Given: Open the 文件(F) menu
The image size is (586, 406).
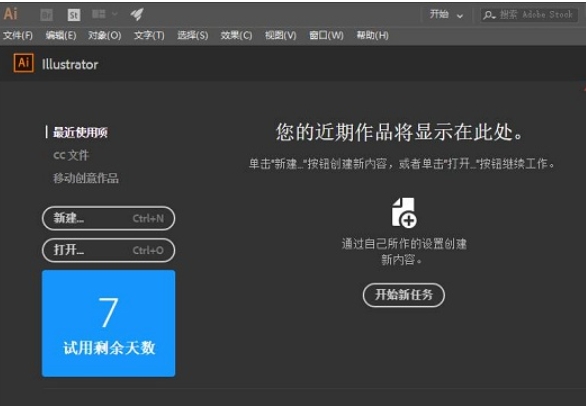Looking at the screenshot, I should 18,36.
